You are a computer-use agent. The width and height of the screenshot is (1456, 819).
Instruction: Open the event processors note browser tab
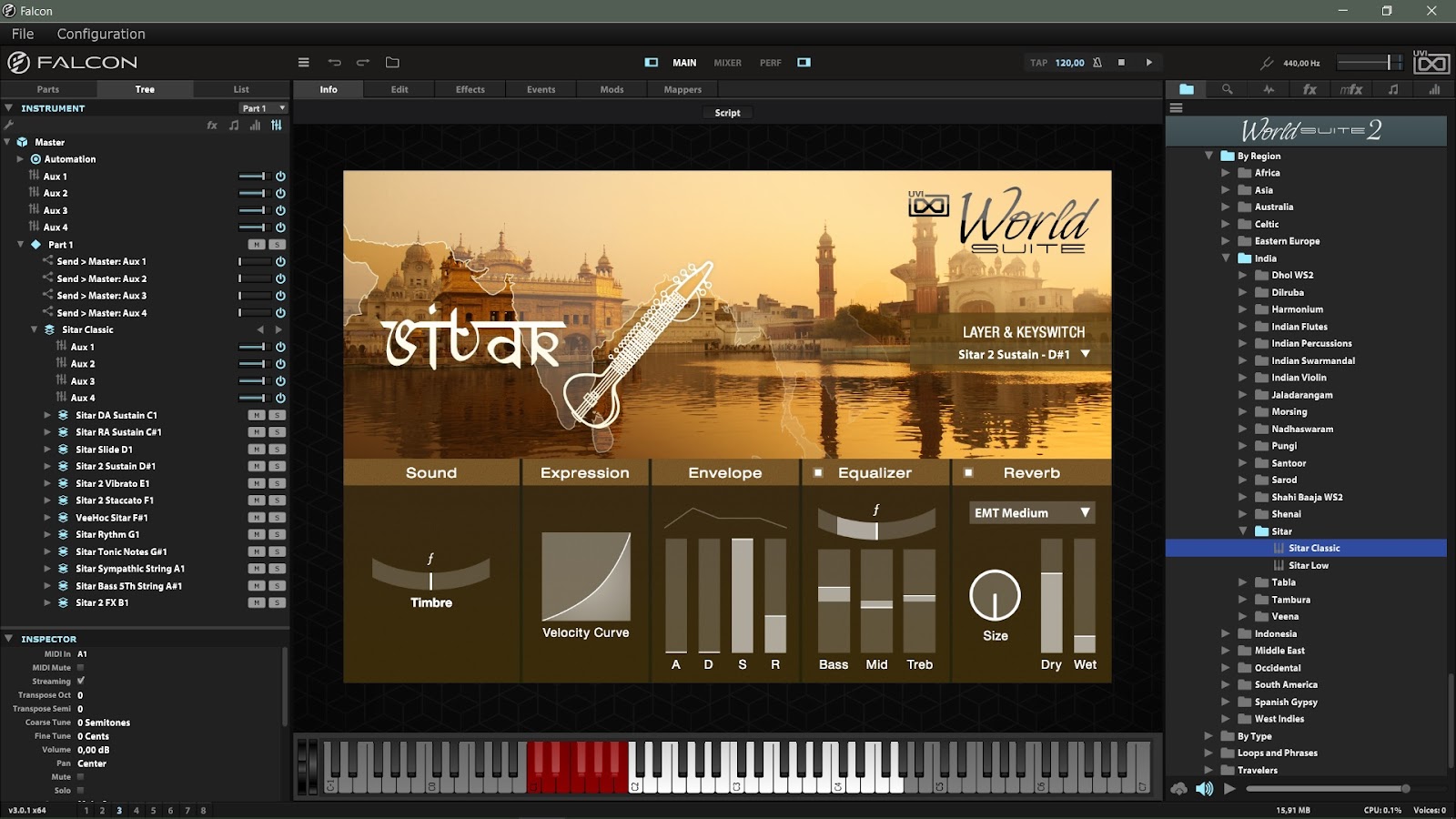1393,89
